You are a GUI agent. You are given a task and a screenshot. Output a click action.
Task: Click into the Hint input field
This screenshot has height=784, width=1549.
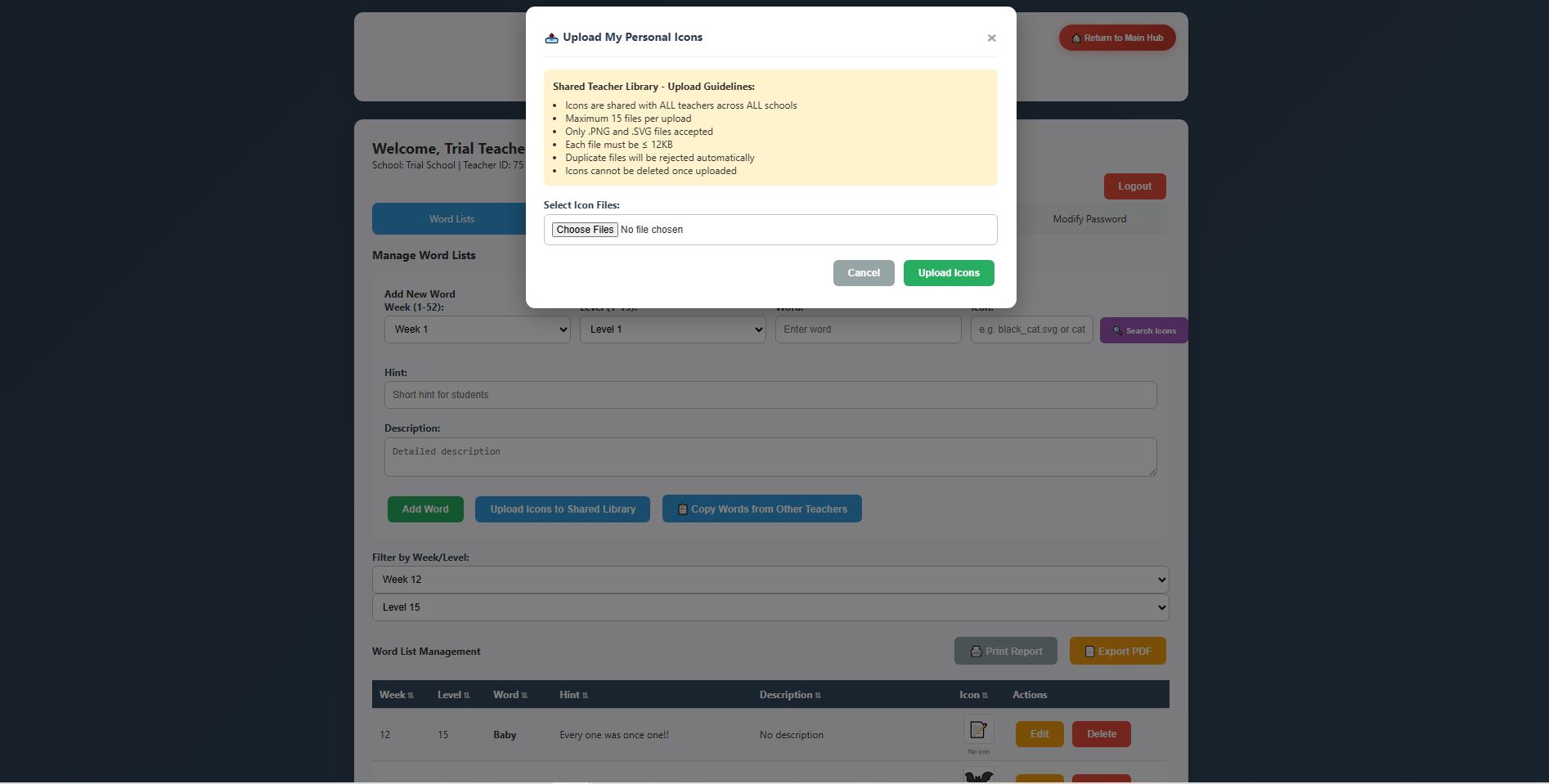pyautogui.click(x=770, y=395)
